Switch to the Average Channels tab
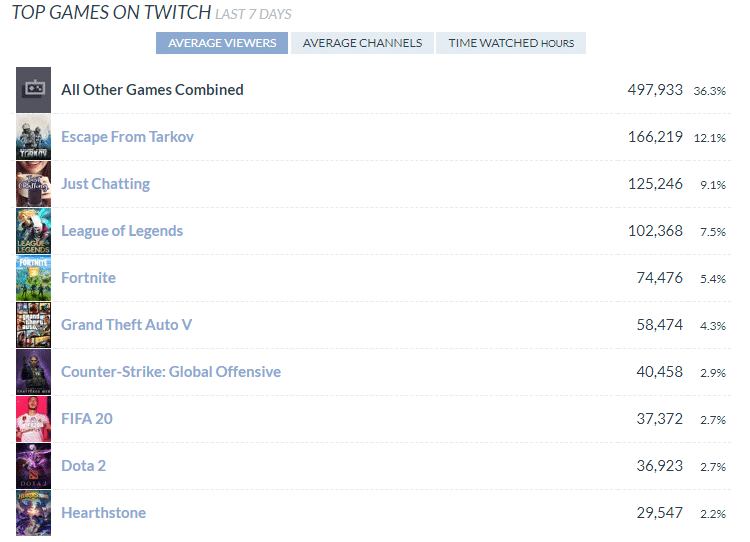The width and height of the screenshot is (750, 542). [362, 43]
